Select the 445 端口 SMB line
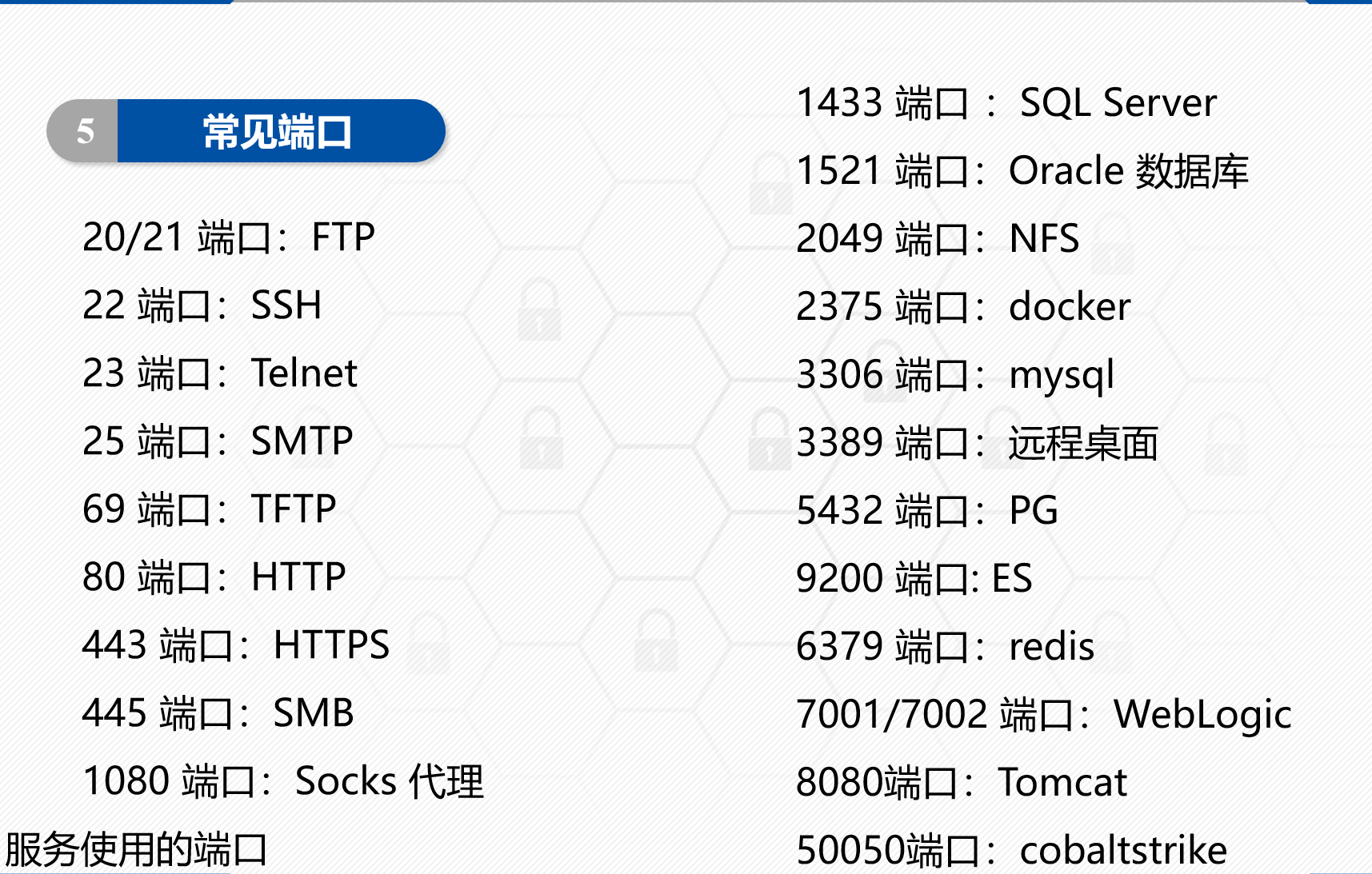Screen dimensions: 1372x874 [x=218, y=713]
